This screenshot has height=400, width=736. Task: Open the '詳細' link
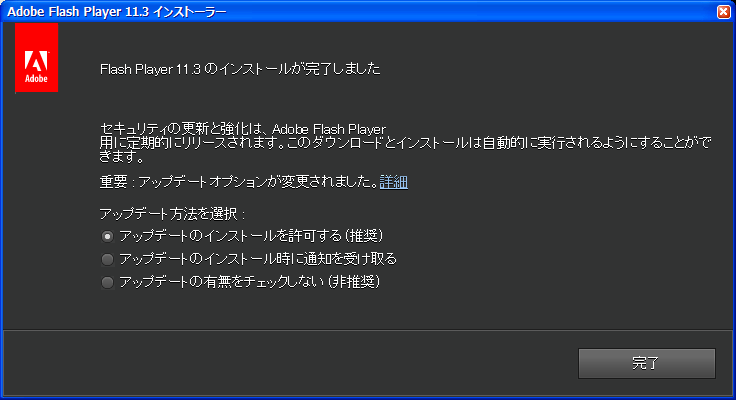pyautogui.click(x=394, y=182)
